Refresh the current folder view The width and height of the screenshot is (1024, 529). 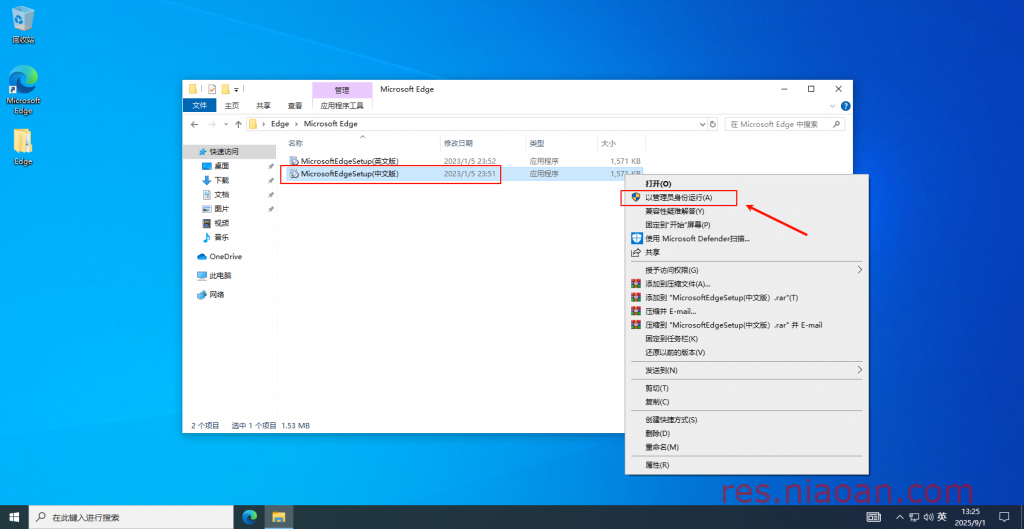tap(712, 124)
